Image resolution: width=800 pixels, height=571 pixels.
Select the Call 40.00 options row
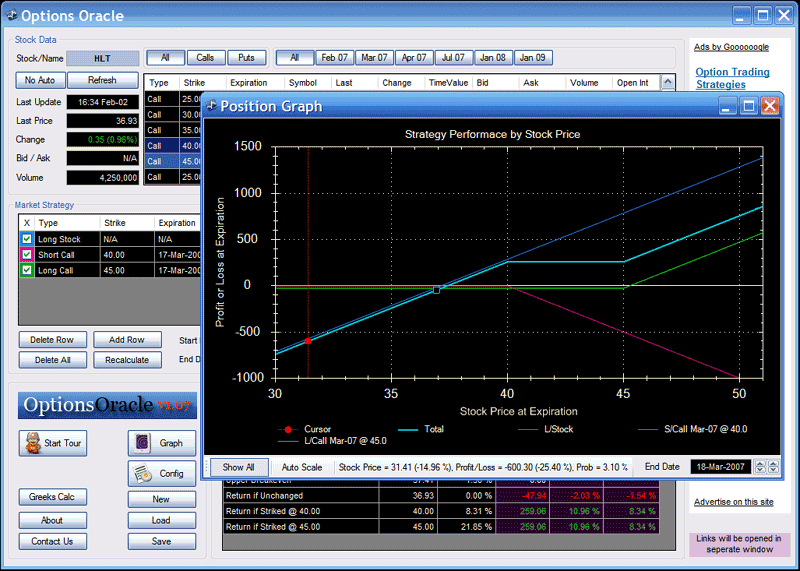click(x=173, y=145)
